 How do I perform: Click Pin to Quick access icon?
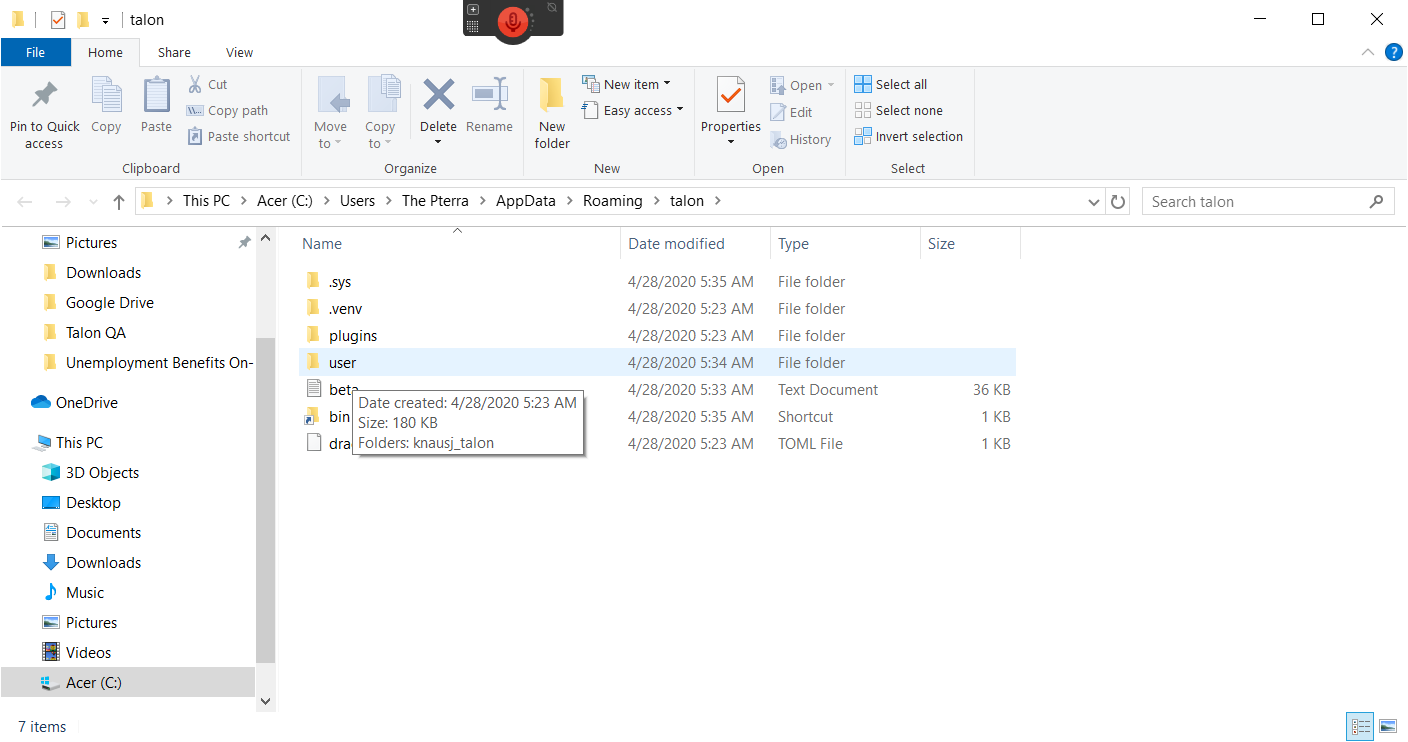44,96
